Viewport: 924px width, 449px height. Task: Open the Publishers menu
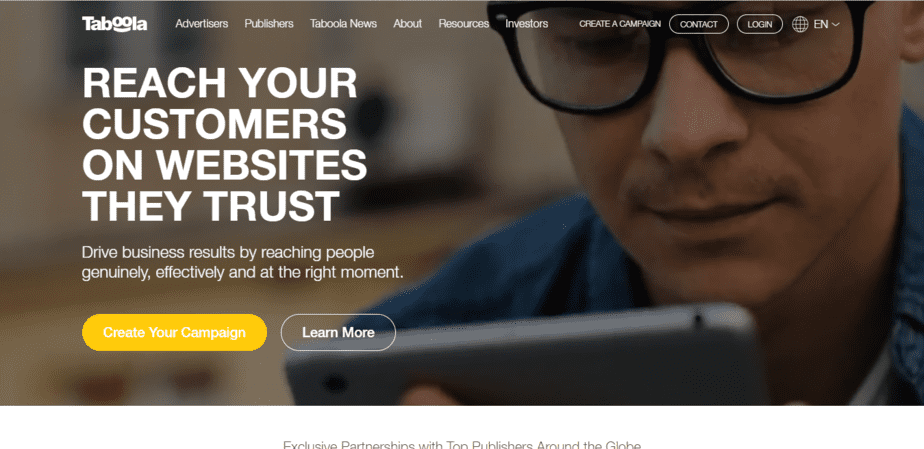269,24
